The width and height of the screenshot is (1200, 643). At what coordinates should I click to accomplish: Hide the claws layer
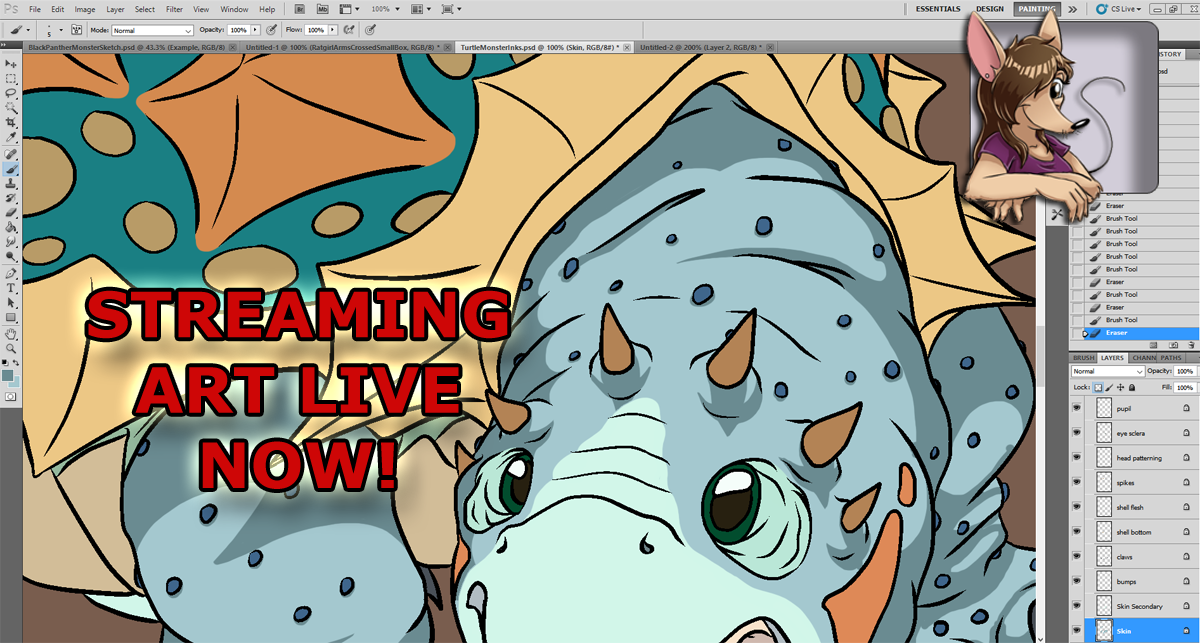tap(1077, 557)
